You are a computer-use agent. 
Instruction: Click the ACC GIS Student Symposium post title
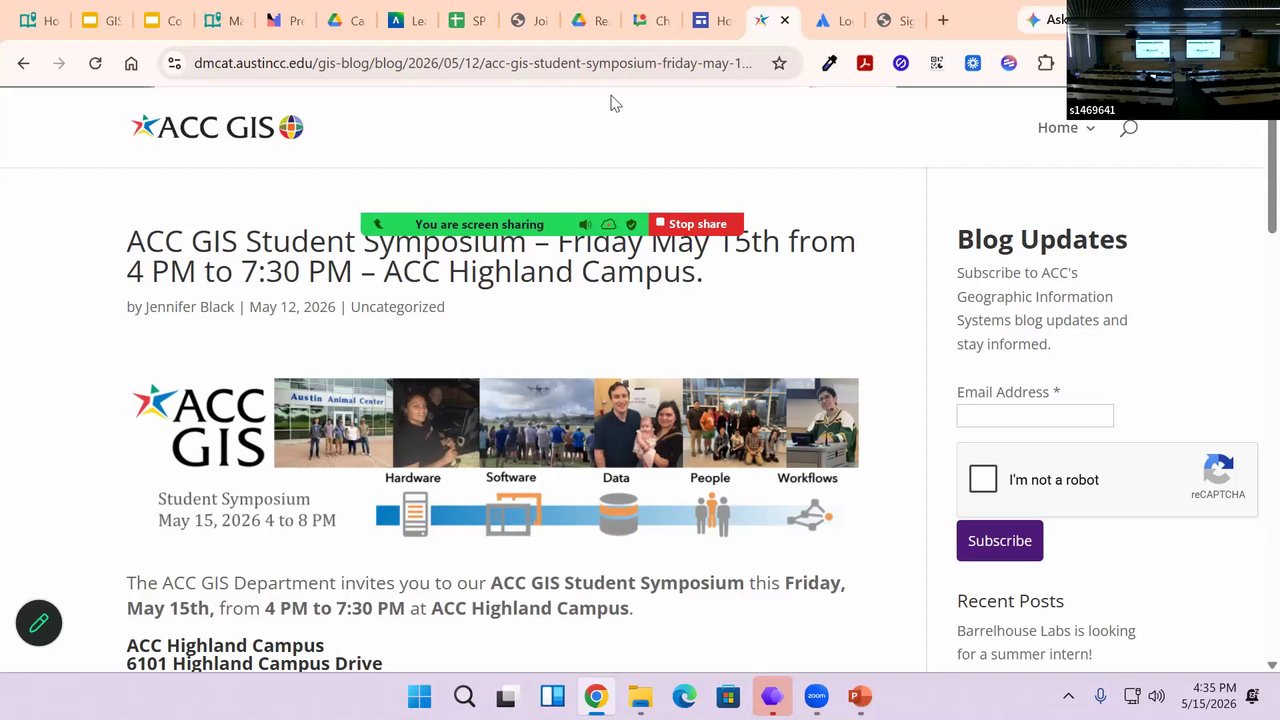pos(491,256)
